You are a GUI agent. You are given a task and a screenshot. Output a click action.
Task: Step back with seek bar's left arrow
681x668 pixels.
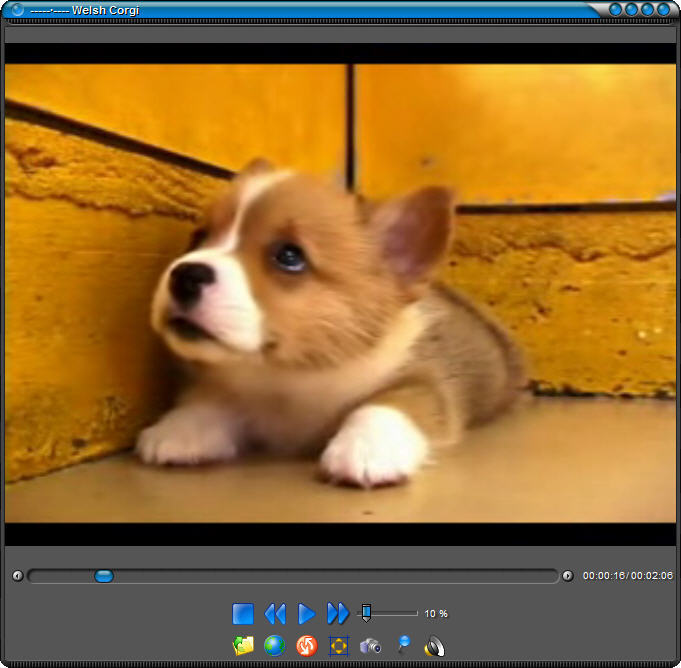[x=17, y=576]
